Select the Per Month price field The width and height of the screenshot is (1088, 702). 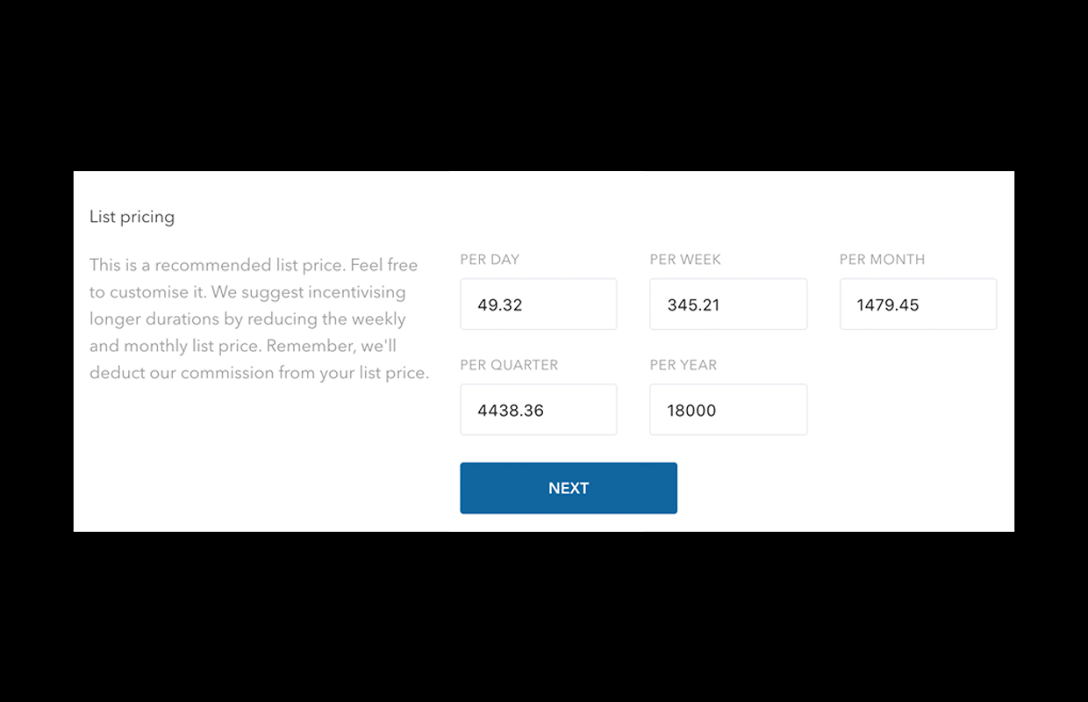[x=918, y=304]
